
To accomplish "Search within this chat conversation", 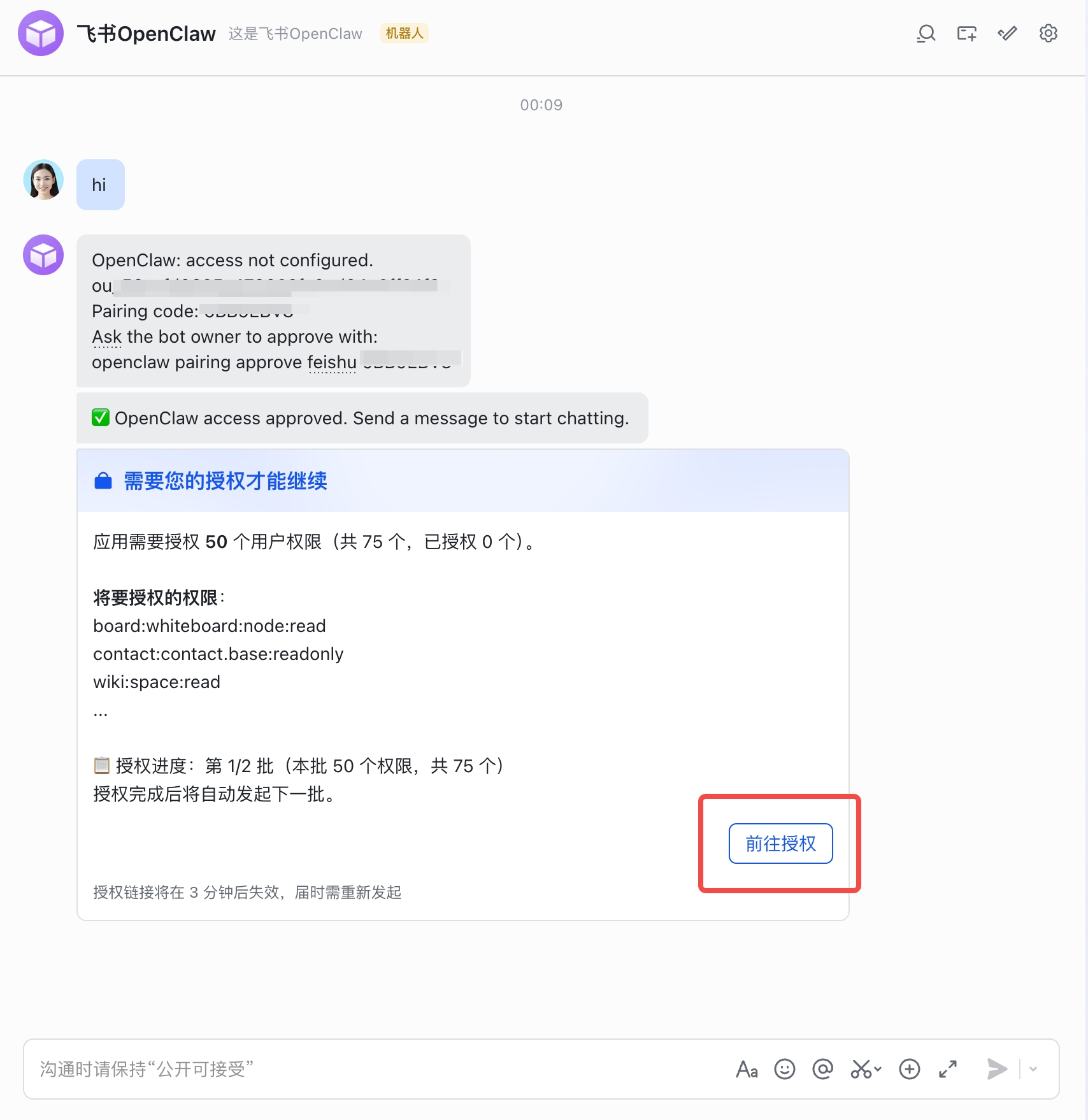I will 926,33.
